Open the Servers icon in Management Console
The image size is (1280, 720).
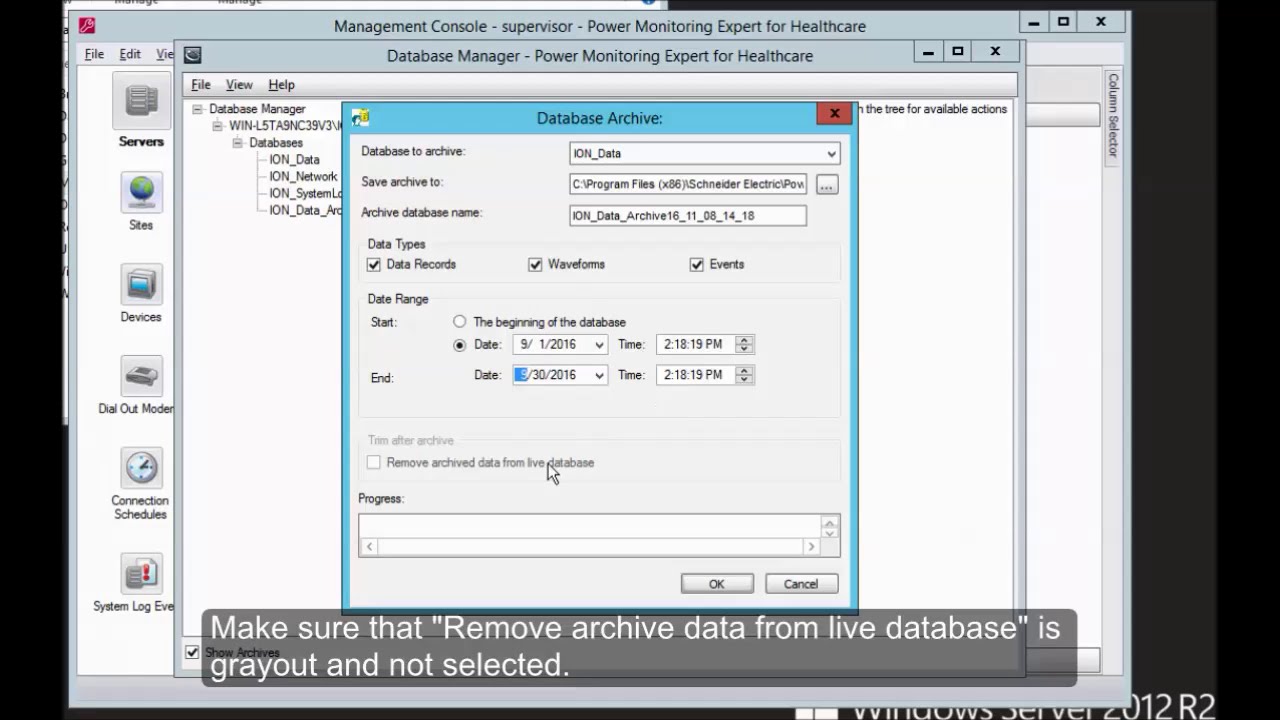point(141,102)
